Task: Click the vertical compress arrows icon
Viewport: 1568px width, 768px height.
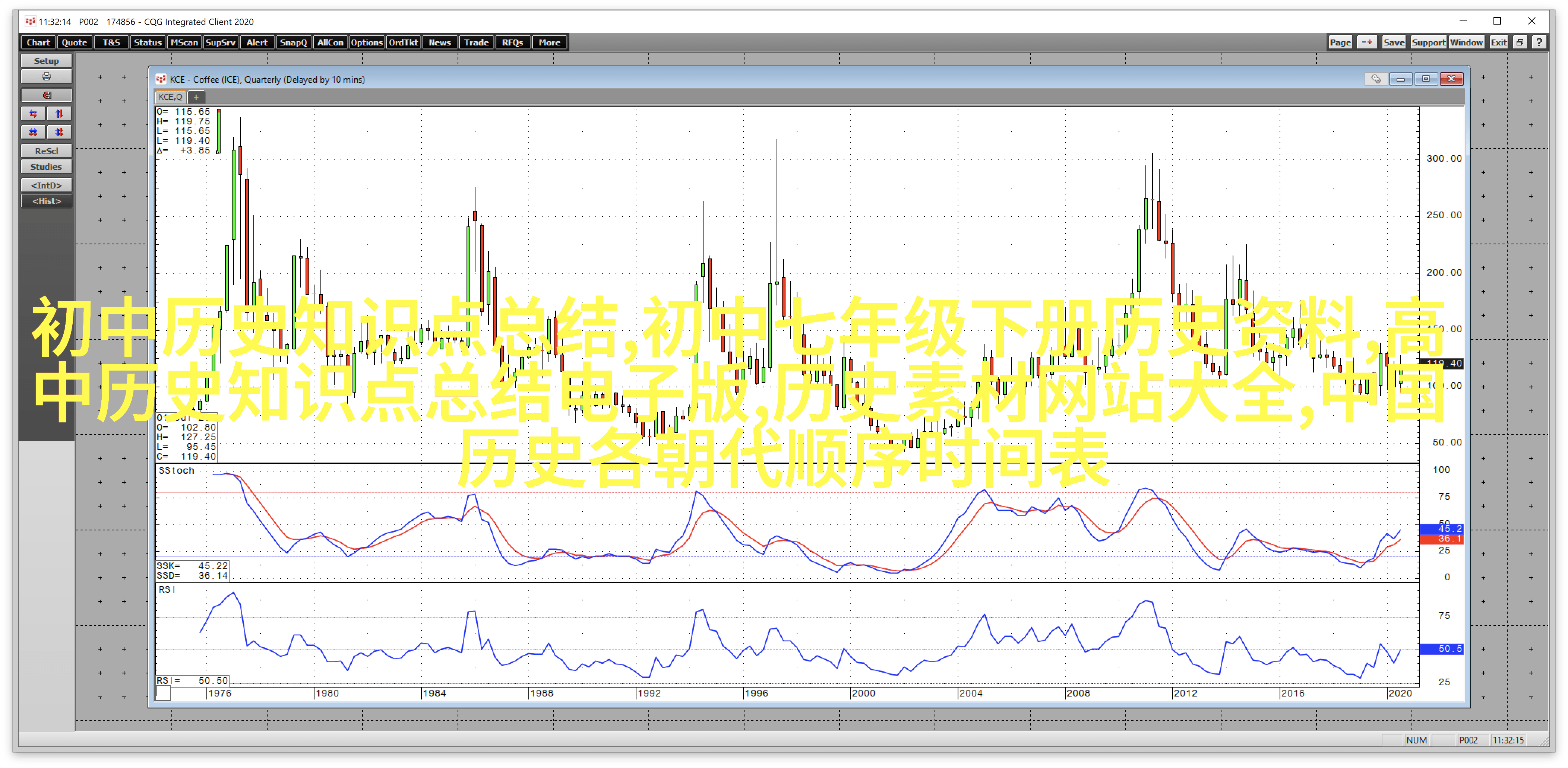Action: (59, 132)
